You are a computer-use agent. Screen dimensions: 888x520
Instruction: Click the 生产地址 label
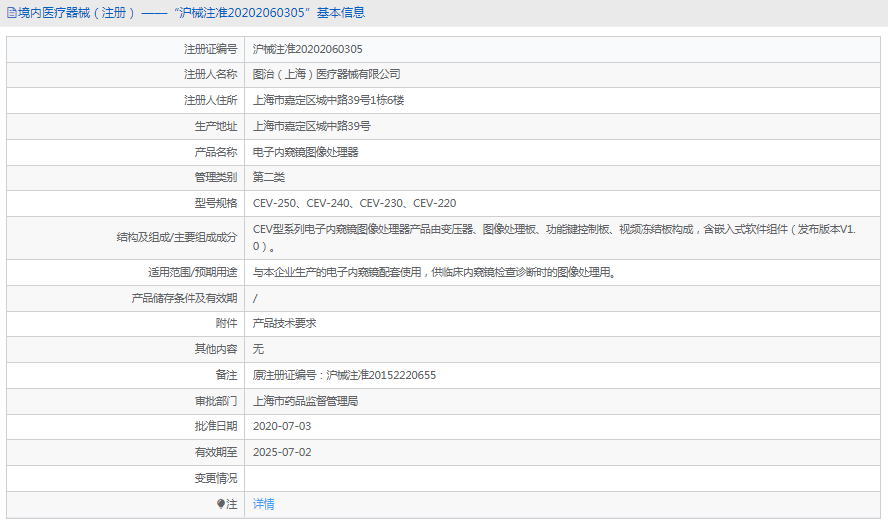216,126
